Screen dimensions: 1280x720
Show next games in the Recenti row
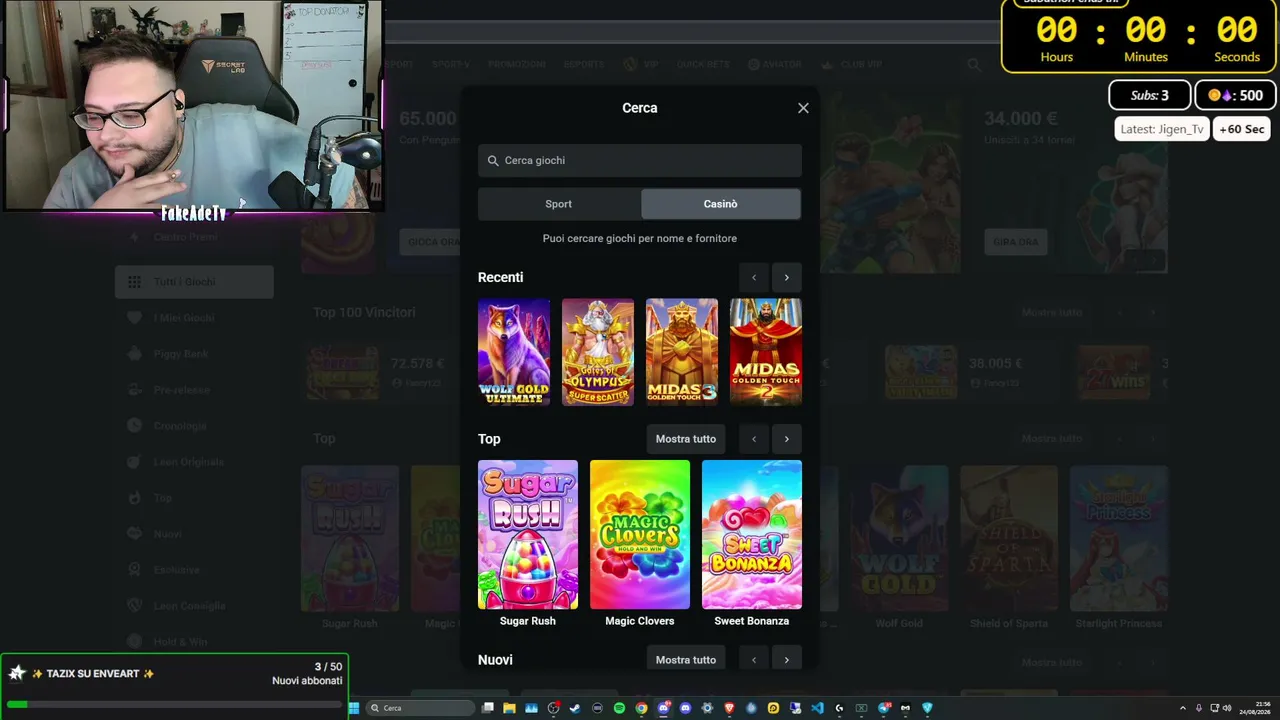[786, 278]
